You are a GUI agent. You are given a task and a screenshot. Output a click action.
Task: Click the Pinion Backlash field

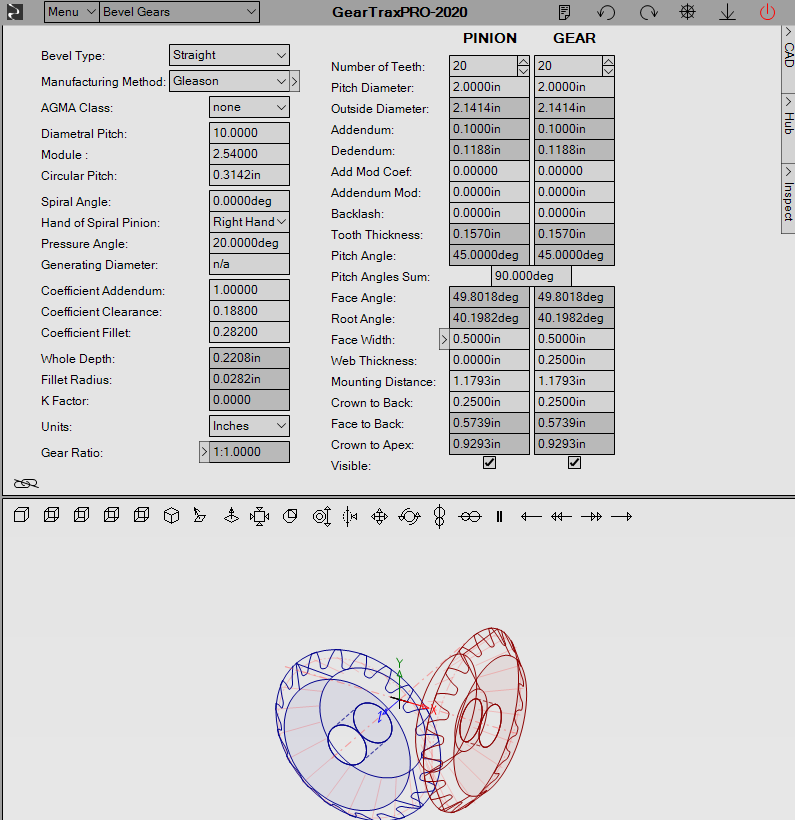tap(489, 213)
